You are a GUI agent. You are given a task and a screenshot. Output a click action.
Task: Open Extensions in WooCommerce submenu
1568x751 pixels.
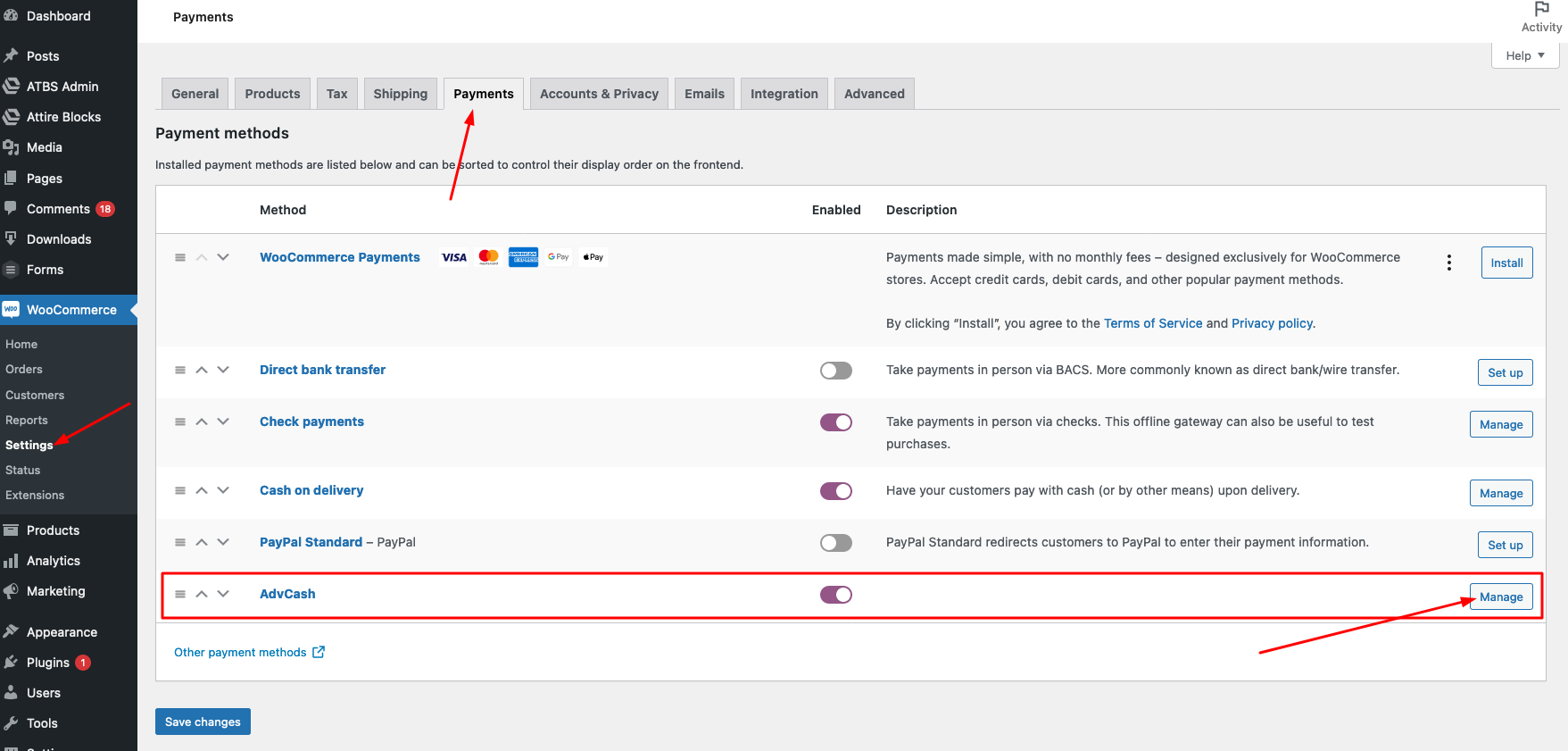(35, 495)
